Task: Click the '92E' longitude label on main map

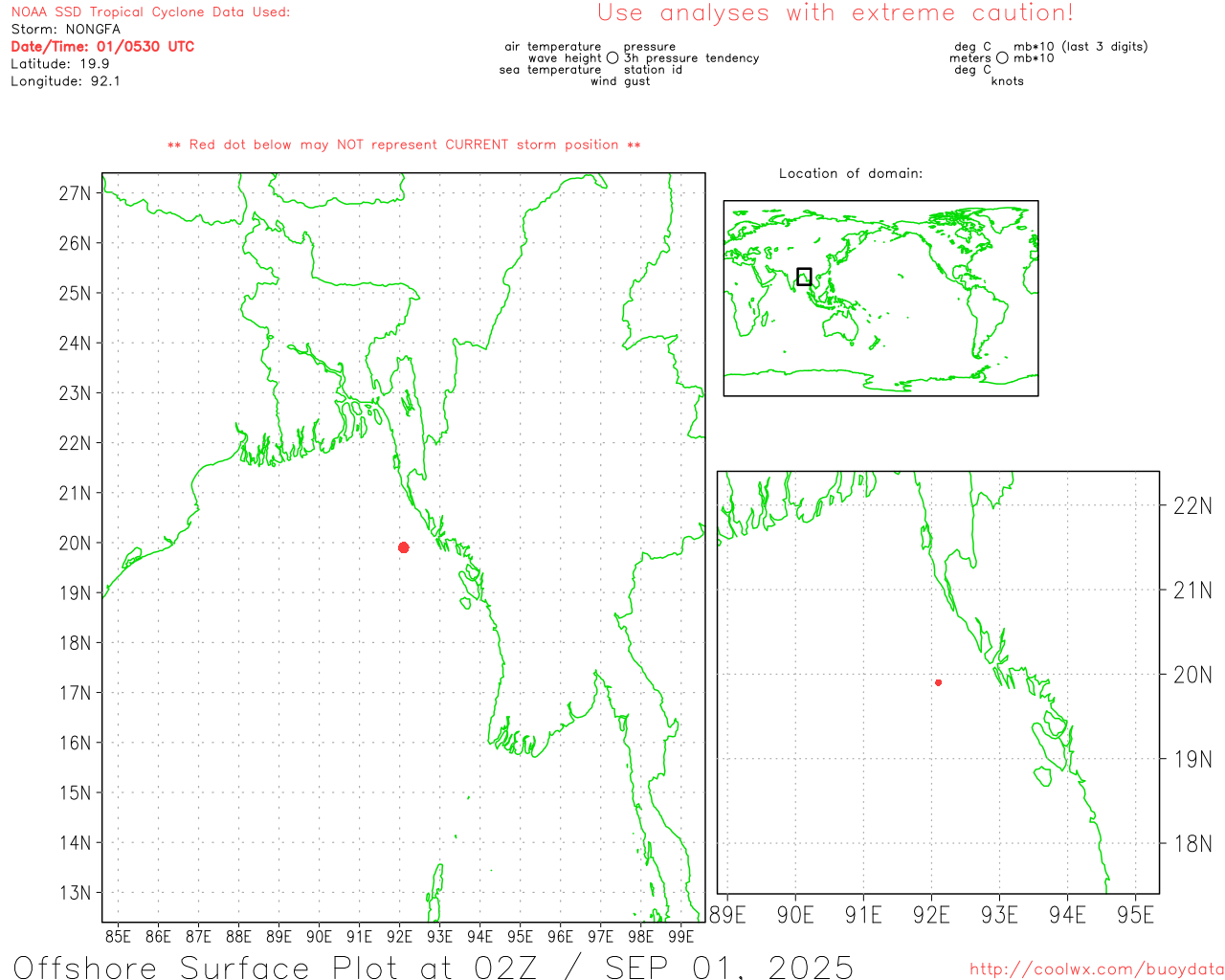Action: pyautogui.click(x=399, y=936)
